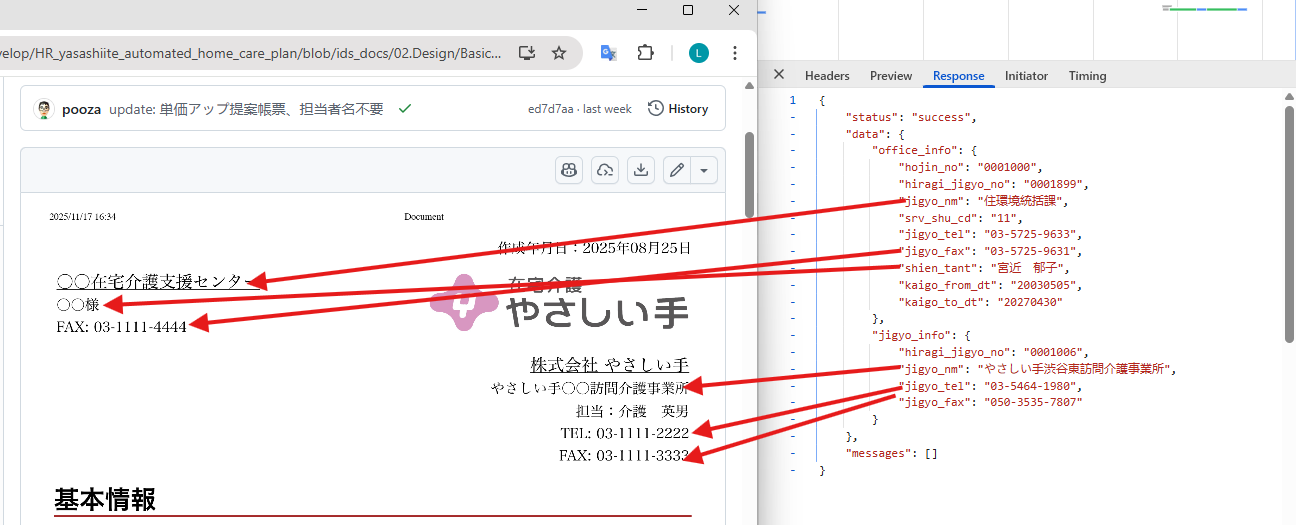This screenshot has height=525, width=1296.
Task: Edit the file with the pencil icon
Action: 677,170
